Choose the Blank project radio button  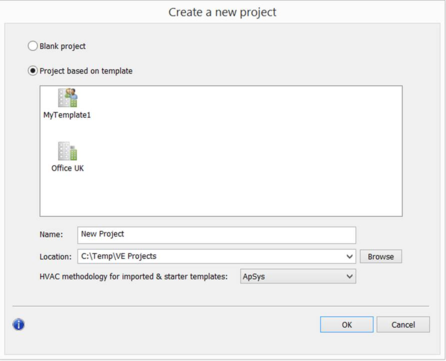pyautogui.click(x=33, y=46)
